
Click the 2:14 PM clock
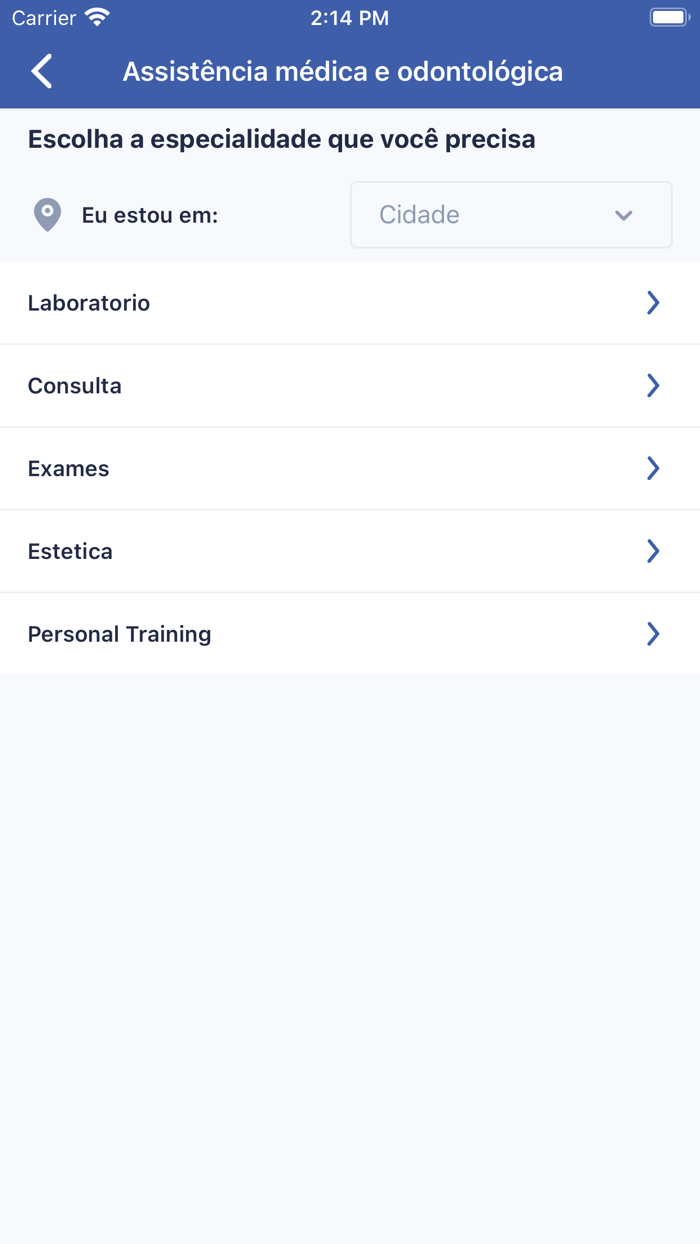click(x=349, y=17)
